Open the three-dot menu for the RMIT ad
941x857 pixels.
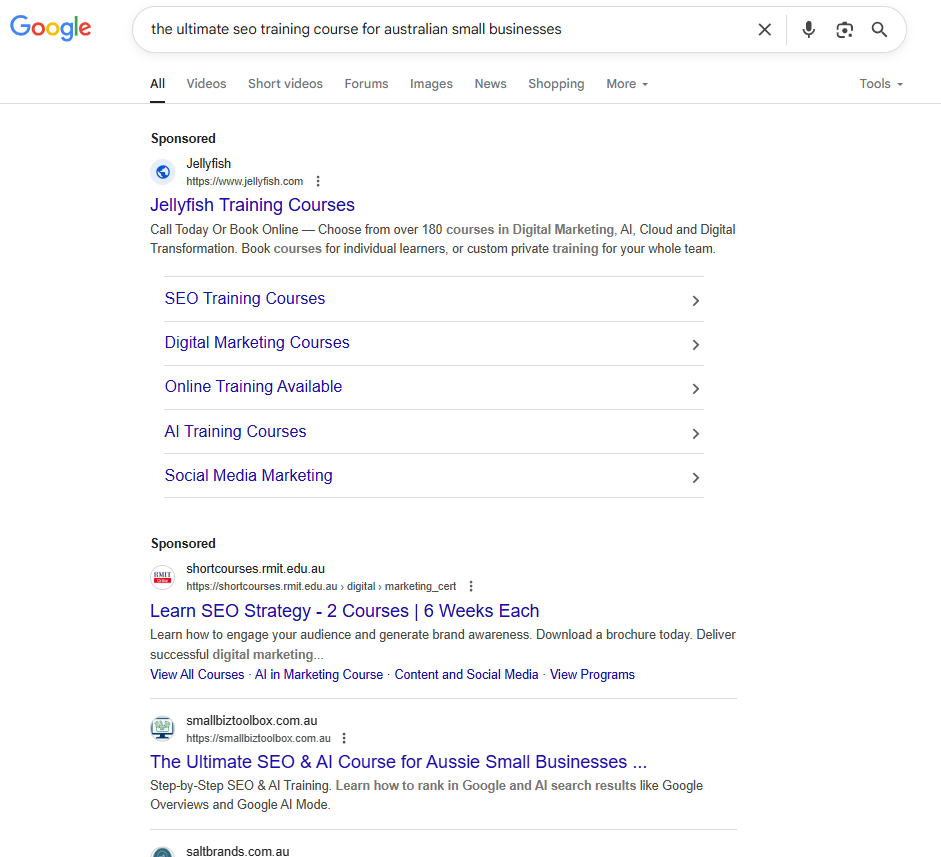(x=471, y=587)
